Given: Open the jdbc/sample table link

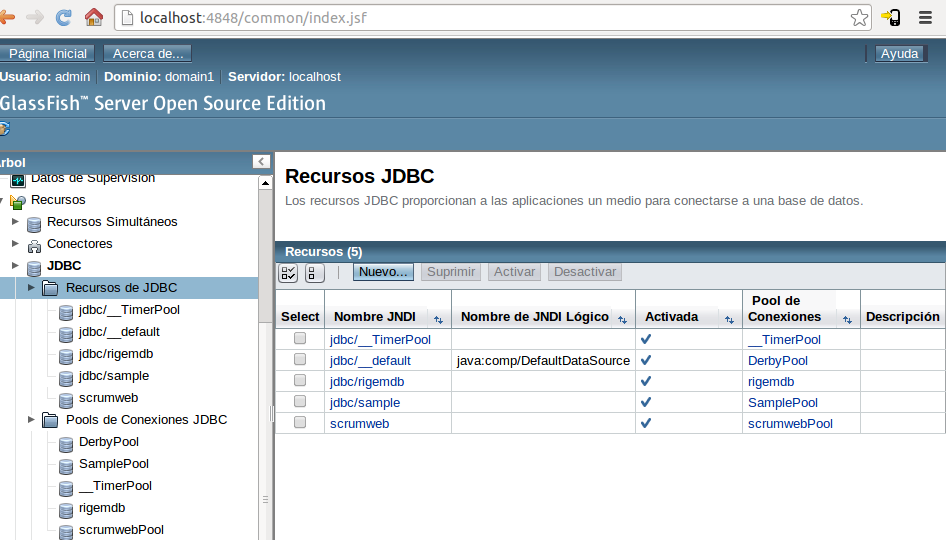Looking at the screenshot, I should (364, 402).
